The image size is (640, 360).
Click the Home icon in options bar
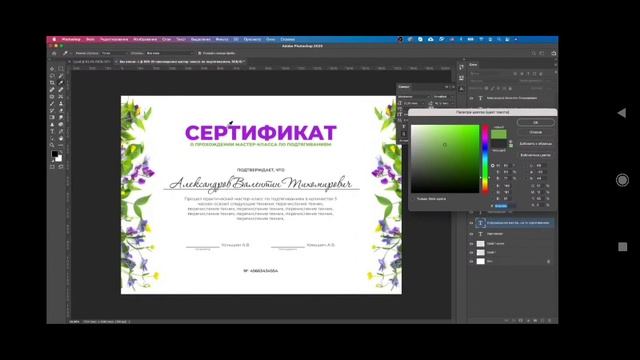click(x=54, y=53)
